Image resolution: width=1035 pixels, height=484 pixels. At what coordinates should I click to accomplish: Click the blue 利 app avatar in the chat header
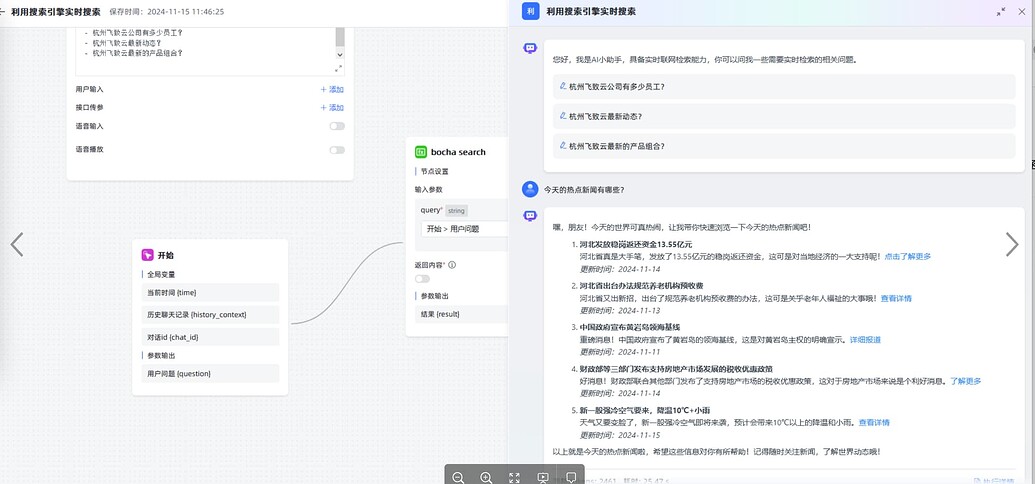coord(531,12)
